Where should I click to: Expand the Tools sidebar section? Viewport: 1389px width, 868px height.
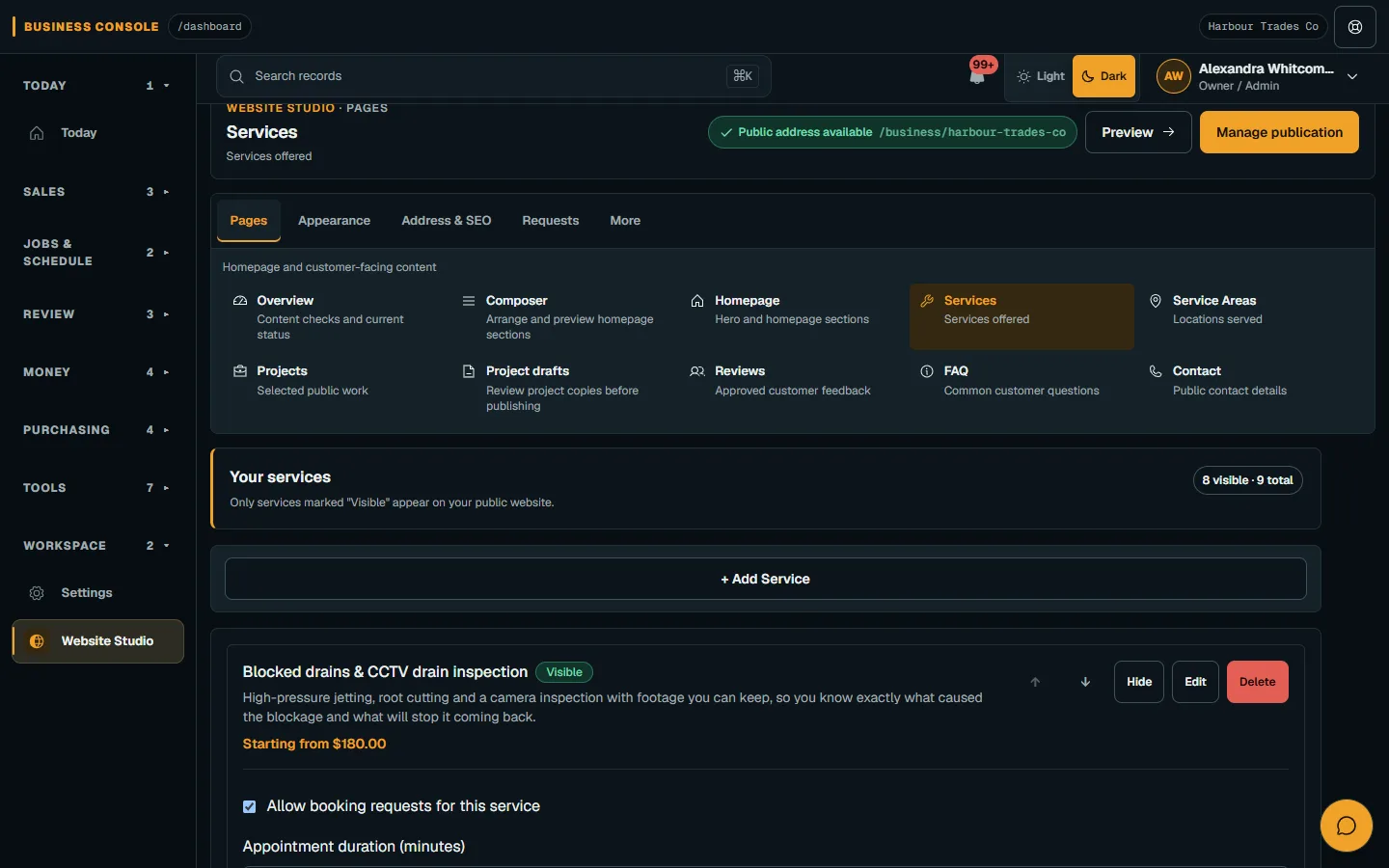coord(96,488)
